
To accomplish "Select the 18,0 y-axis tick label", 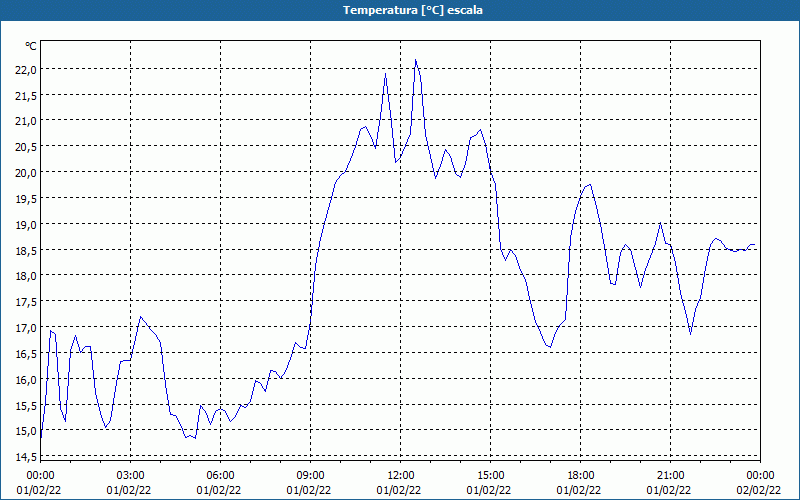I will point(26,277).
